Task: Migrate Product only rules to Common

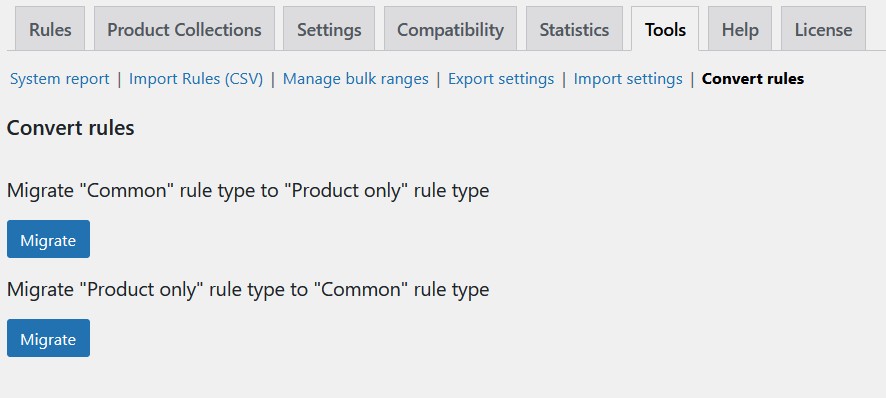Action: point(48,338)
